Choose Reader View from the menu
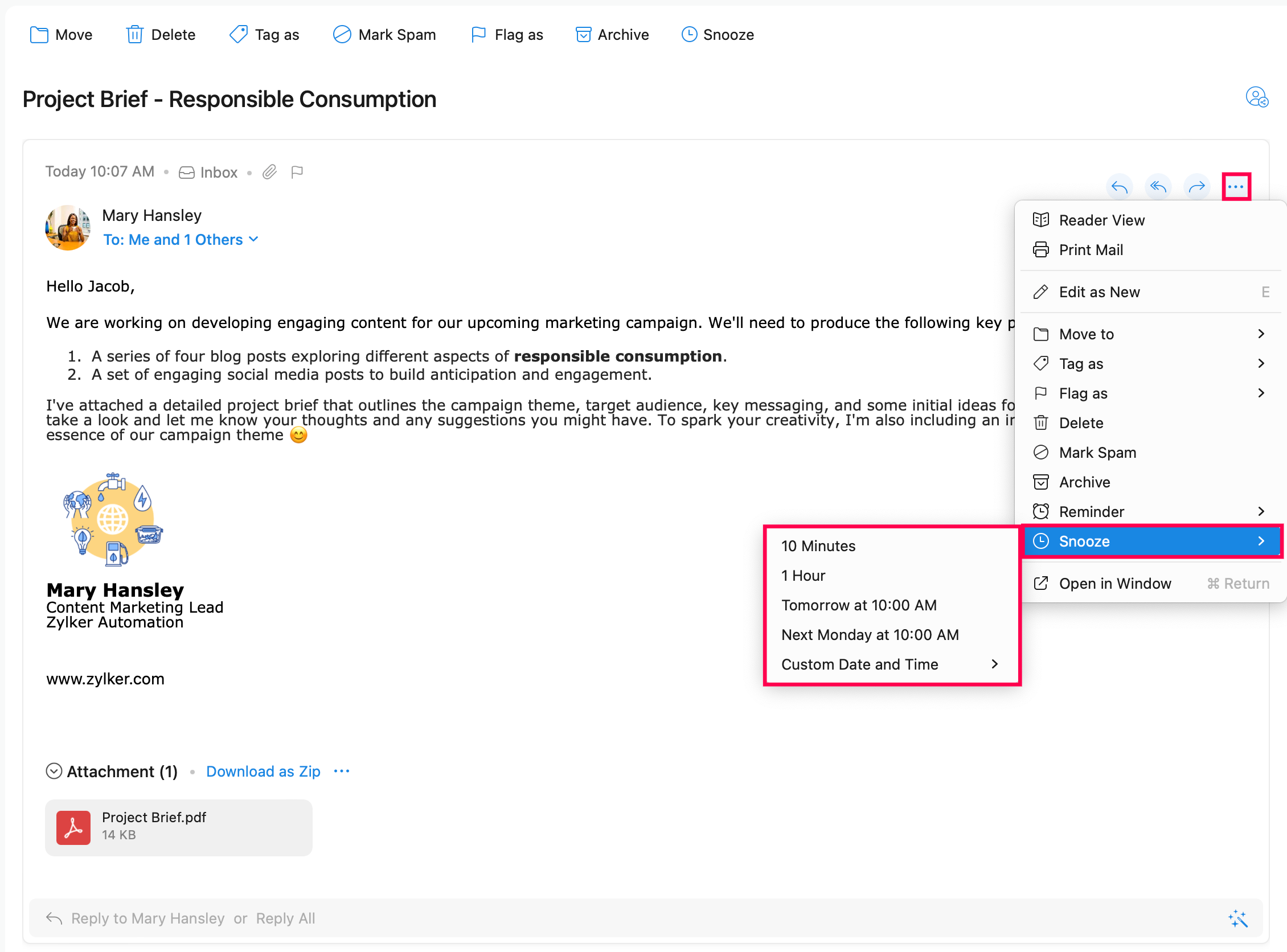This screenshot has height=952, width=1287. [1101, 220]
